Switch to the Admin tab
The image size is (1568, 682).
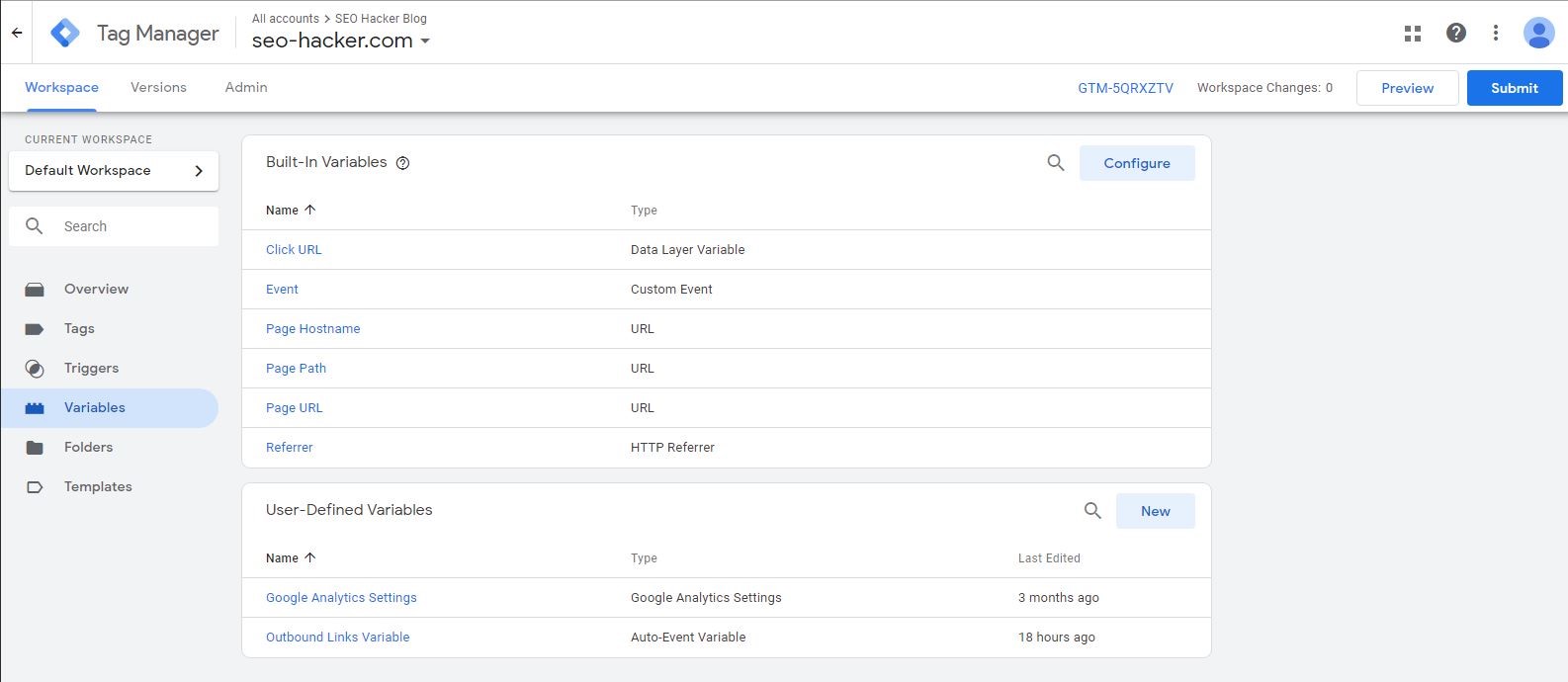245,87
